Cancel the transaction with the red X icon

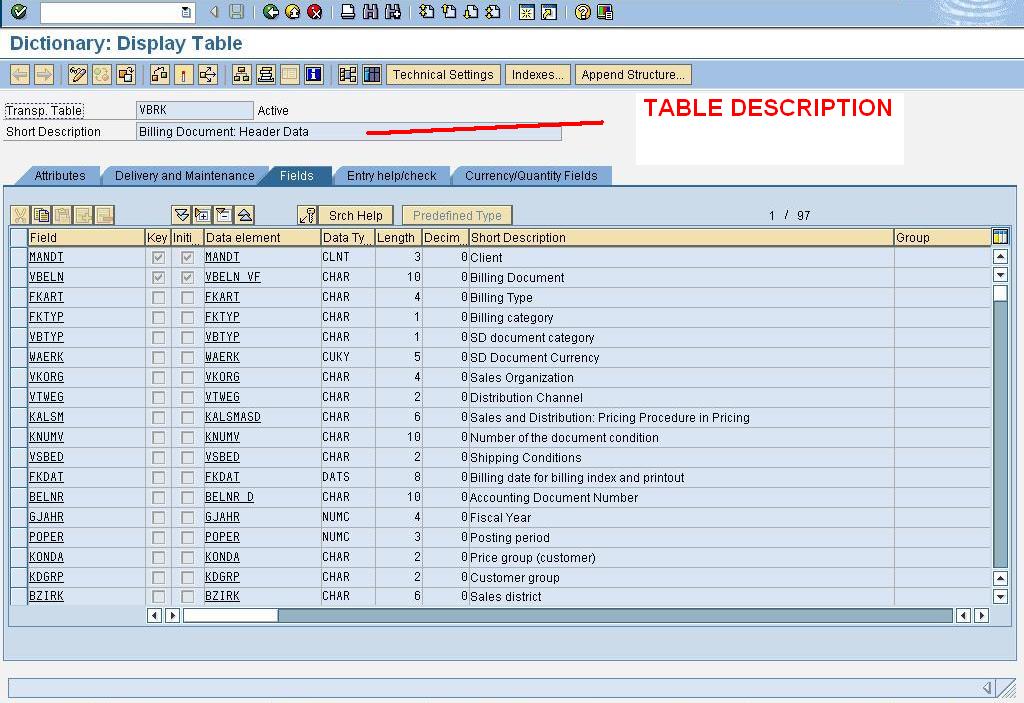click(316, 13)
